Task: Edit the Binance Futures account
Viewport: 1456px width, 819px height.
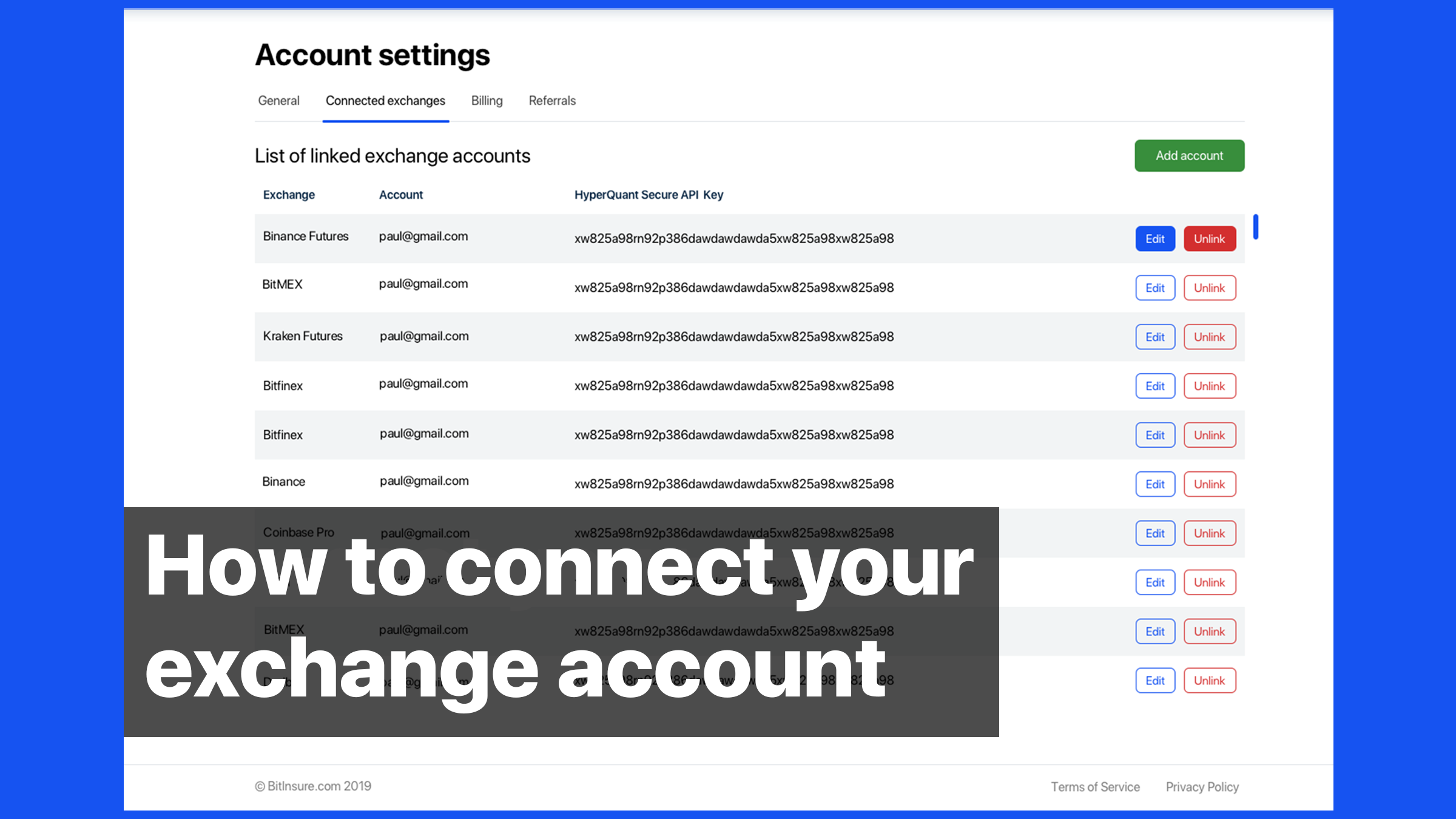Action: [1155, 239]
